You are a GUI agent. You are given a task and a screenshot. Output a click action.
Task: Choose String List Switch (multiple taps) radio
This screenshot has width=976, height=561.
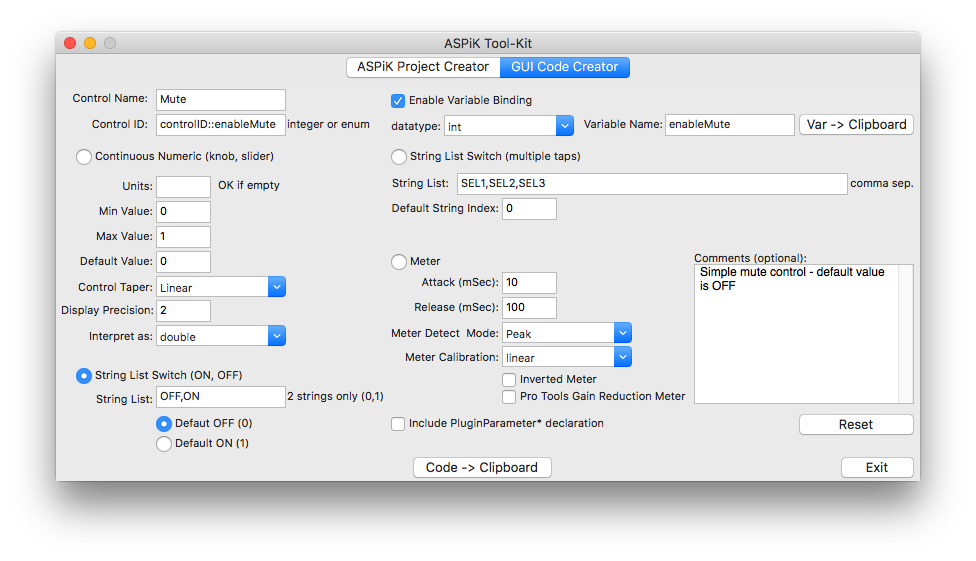[399, 157]
